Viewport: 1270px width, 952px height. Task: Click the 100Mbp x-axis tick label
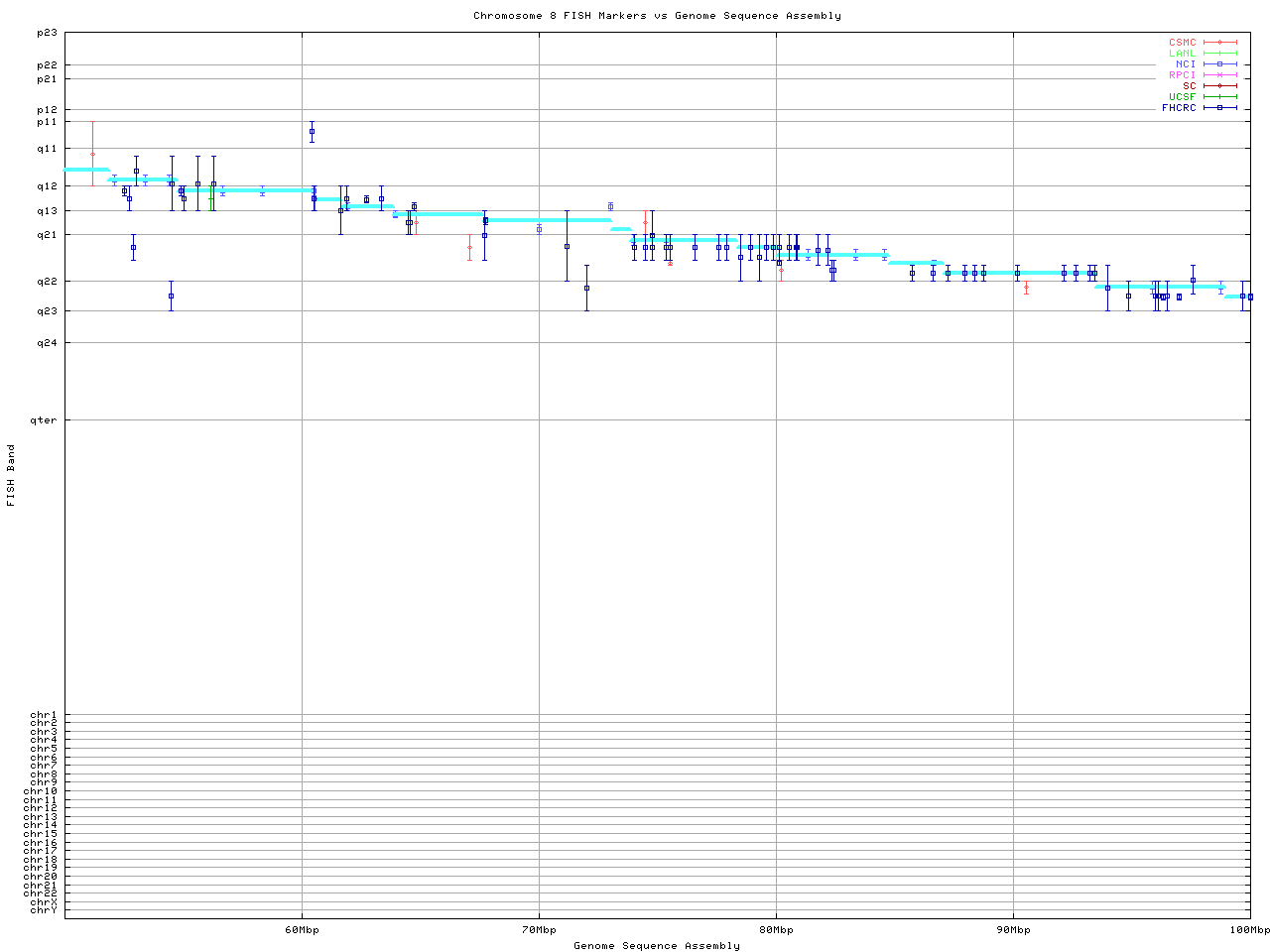point(1249,930)
